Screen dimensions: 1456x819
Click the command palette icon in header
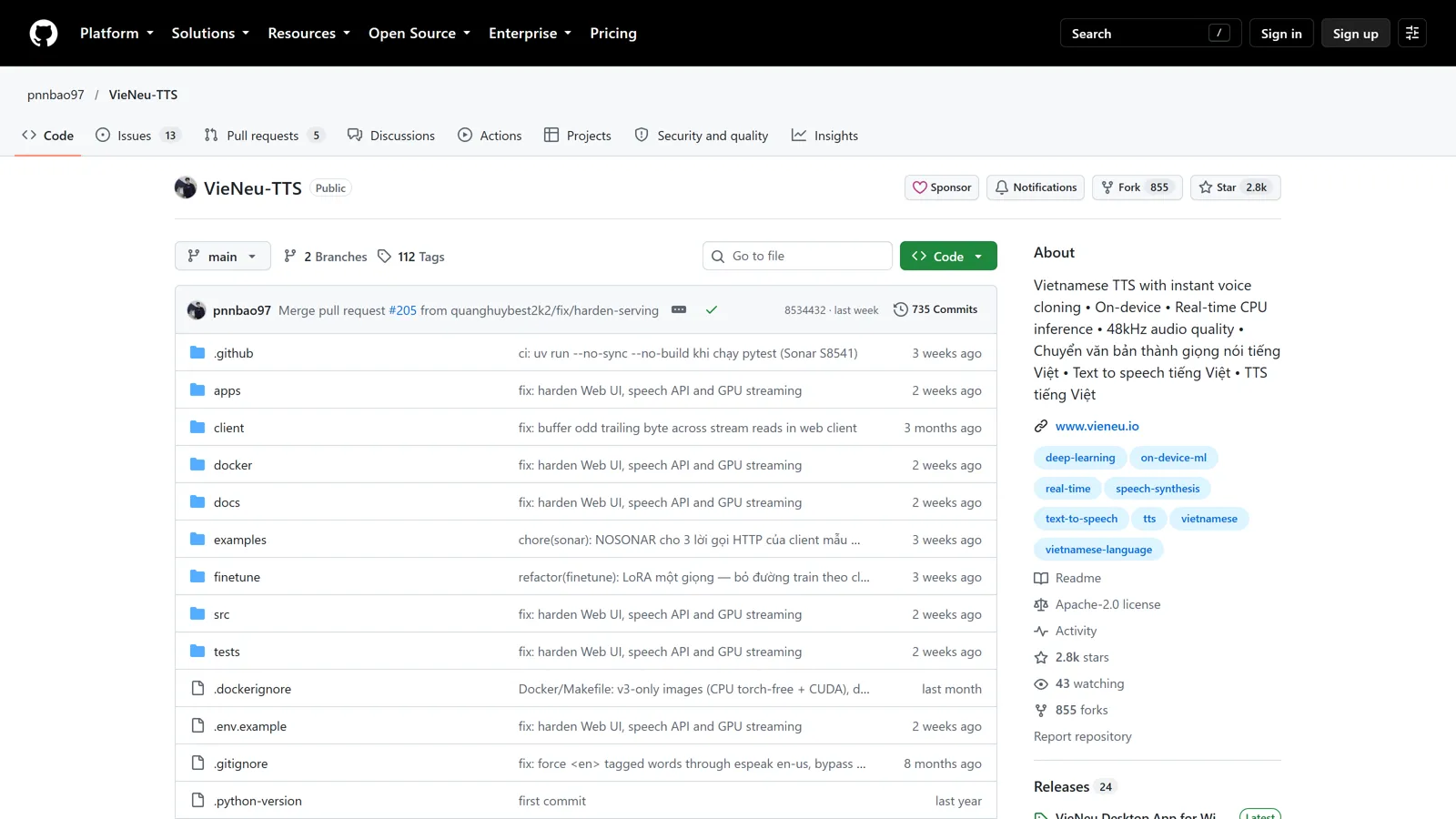click(x=1412, y=34)
